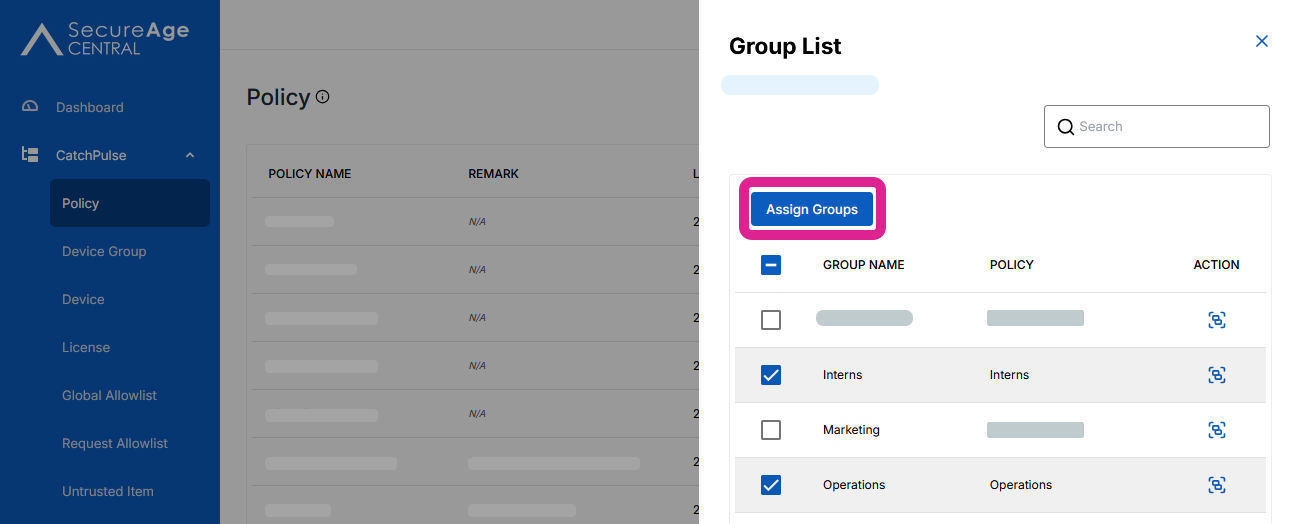Image resolution: width=1302 pixels, height=524 pixels.
Task: Tick the checkbox of the first group row
Action: pos(771,320)
